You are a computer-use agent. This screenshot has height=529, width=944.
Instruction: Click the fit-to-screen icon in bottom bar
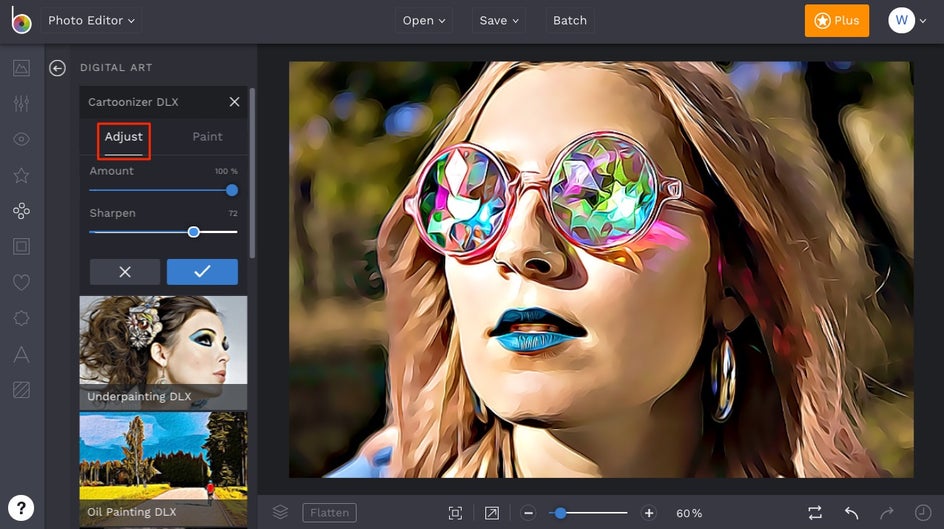455,513
